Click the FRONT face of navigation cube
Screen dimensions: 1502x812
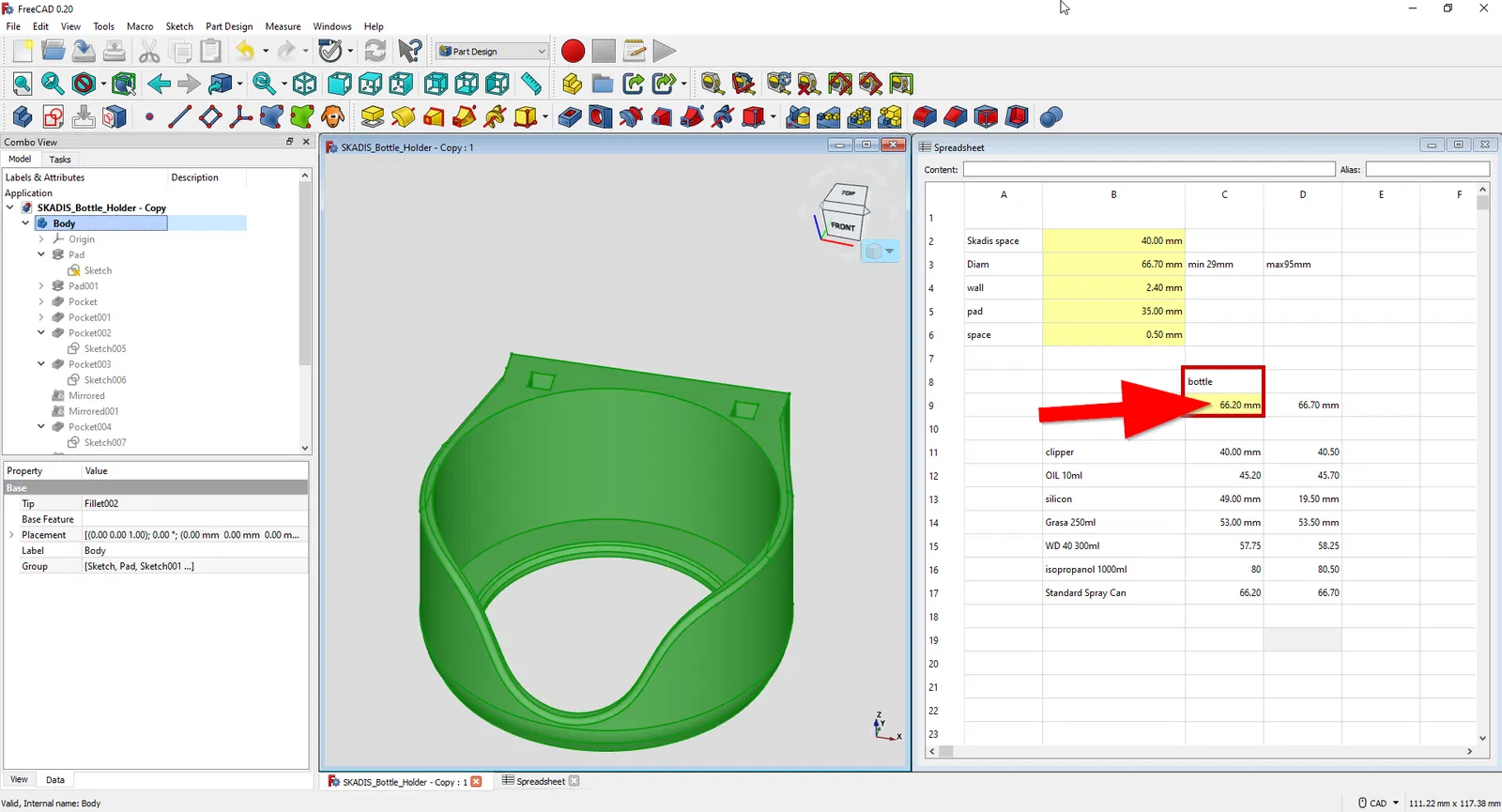pos(842,226)
